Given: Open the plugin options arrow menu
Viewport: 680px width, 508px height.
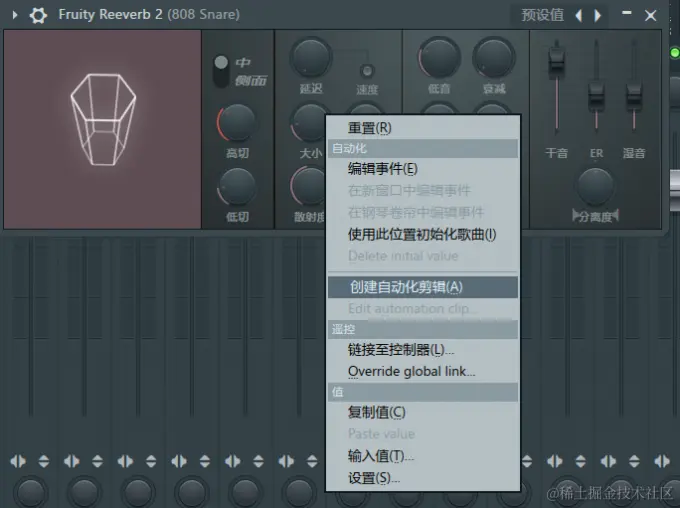Looking at the screenshot, I should pos(15,15).
